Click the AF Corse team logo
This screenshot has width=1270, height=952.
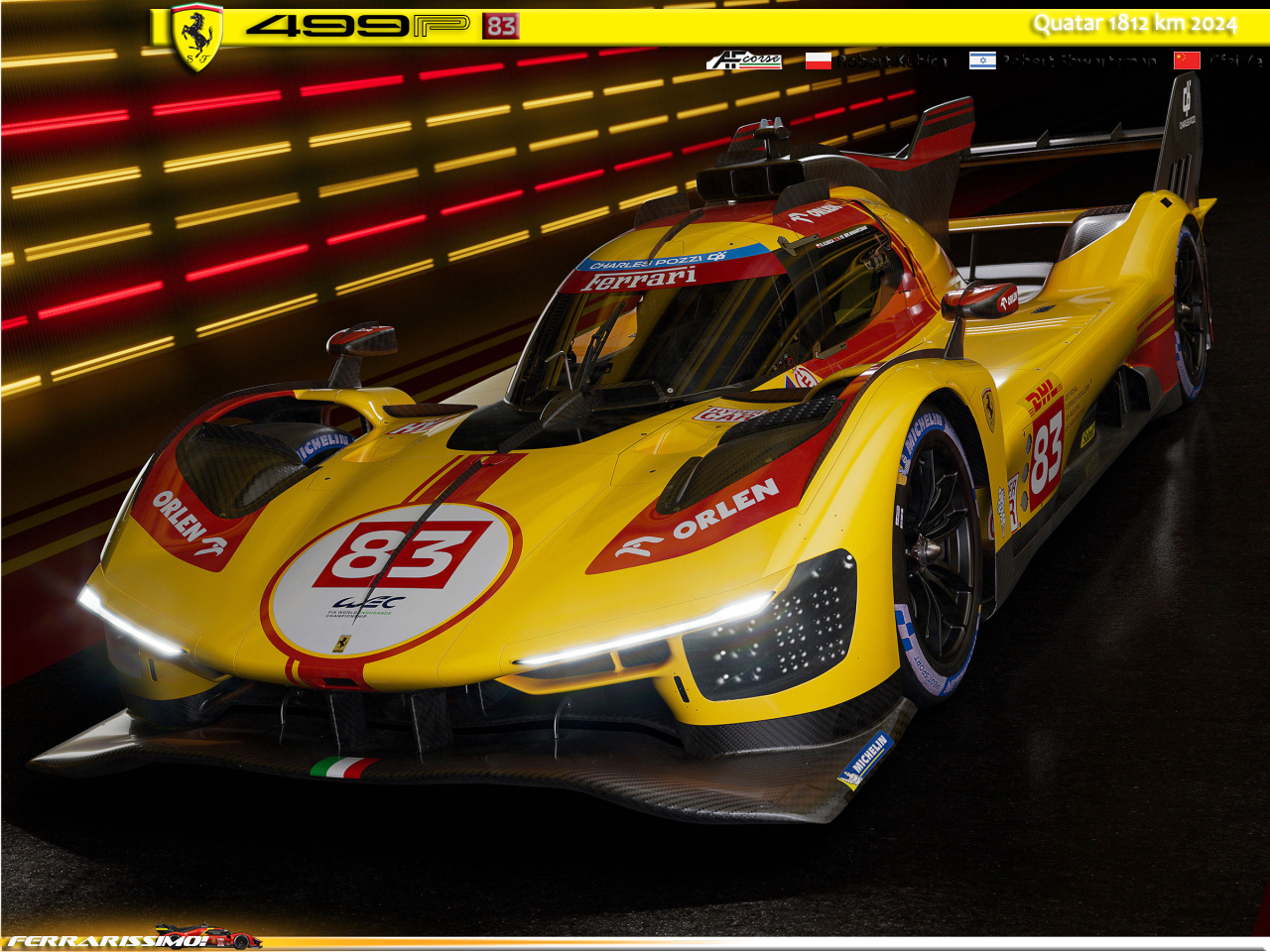point(744,60)
